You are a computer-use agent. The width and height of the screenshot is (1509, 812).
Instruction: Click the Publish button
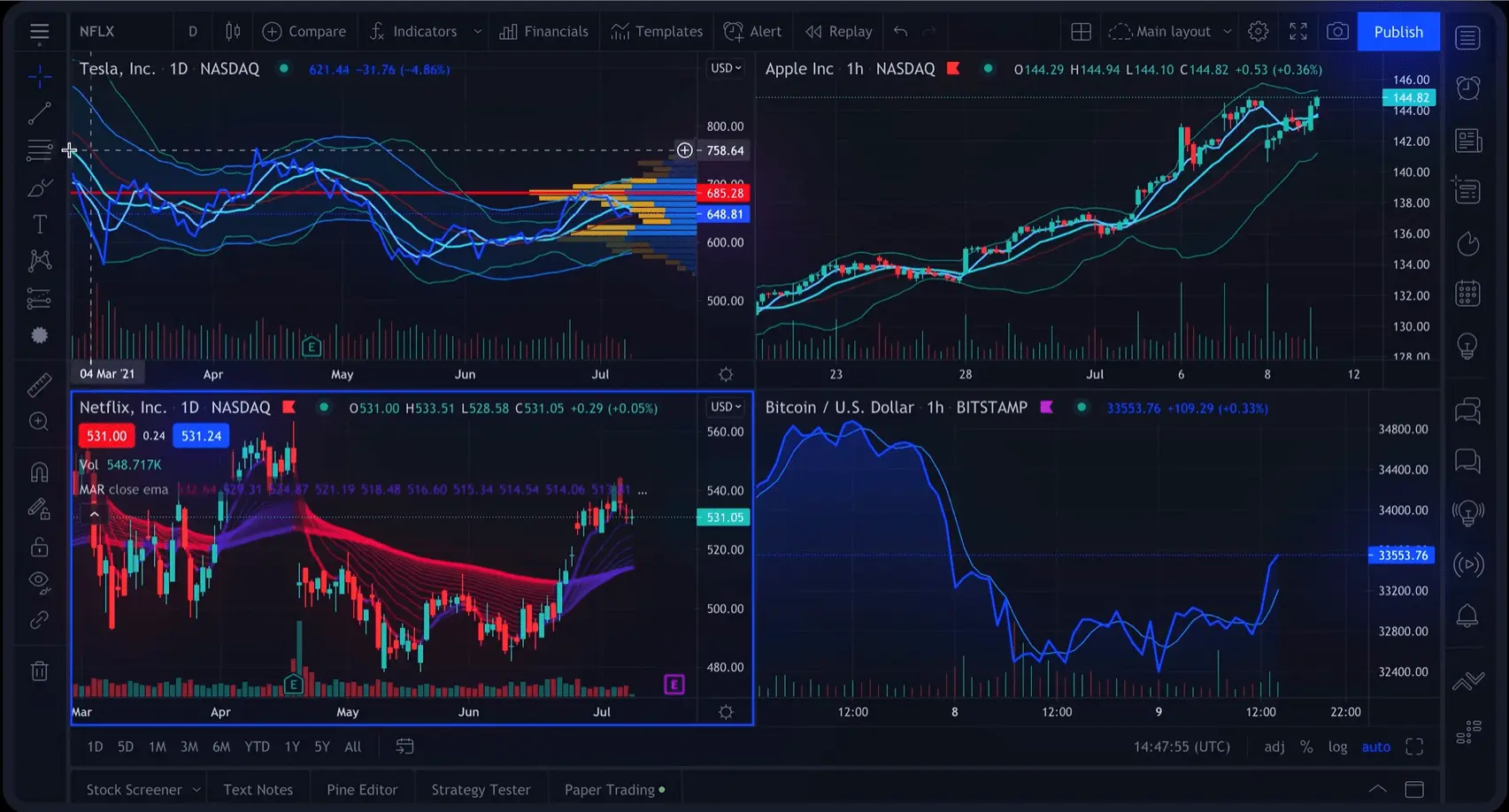click(x=1397, y=31)
